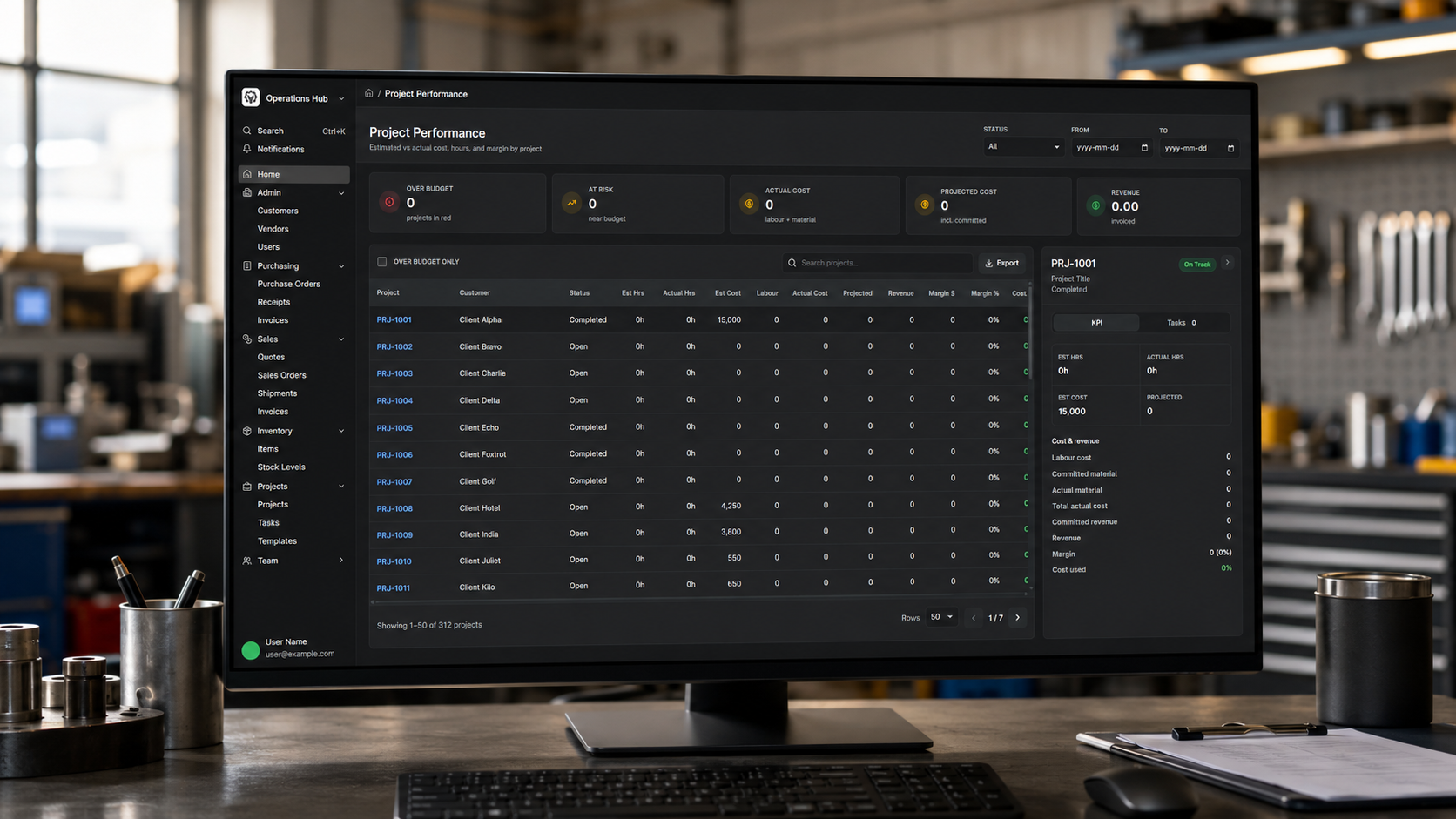1456x819 pixels.
Task: Click the At Risk trend icon
Action: click(x=571, y=203)
